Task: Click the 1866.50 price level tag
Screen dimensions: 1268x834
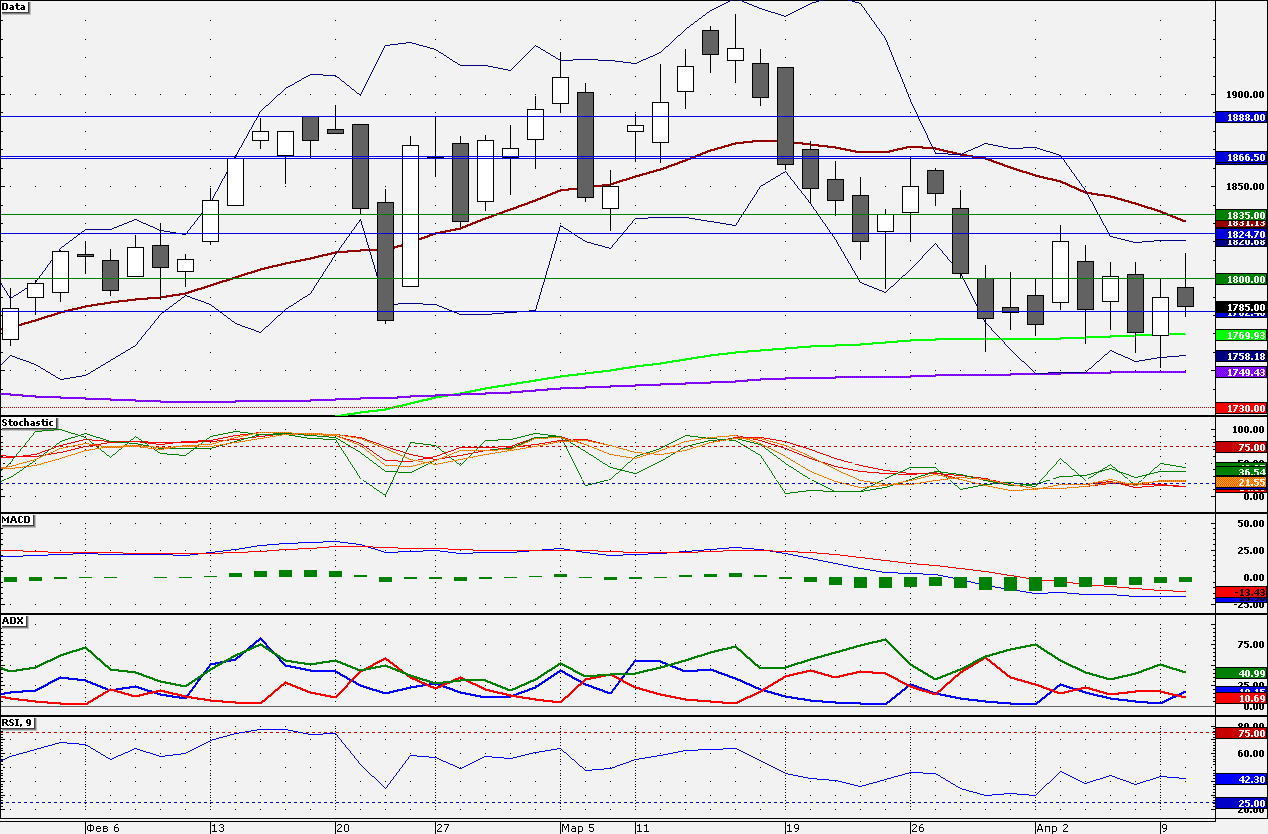Action: [x=1241, y=158]
